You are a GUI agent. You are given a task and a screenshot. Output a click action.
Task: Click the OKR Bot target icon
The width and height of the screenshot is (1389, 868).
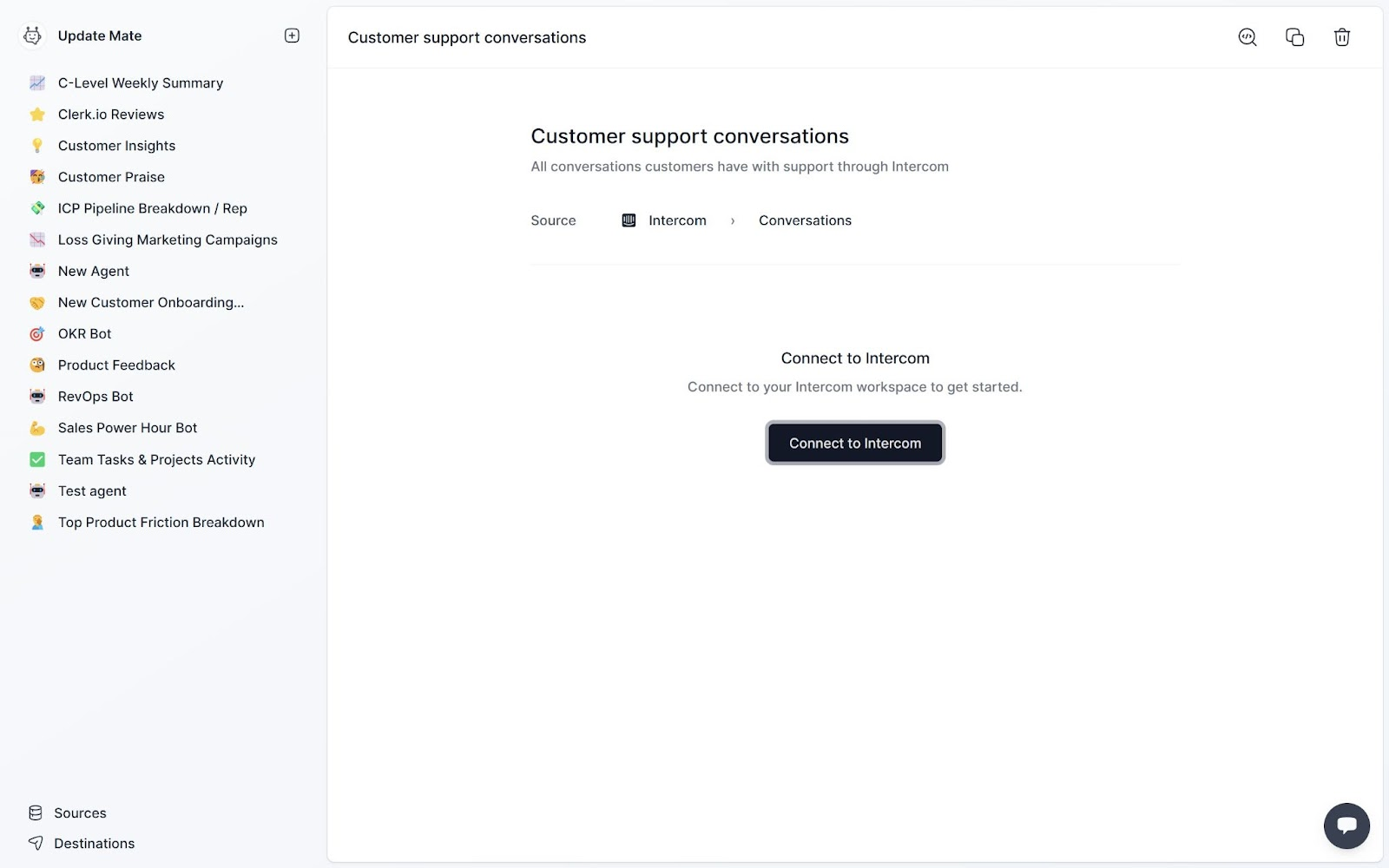click(x=37, y=334)
